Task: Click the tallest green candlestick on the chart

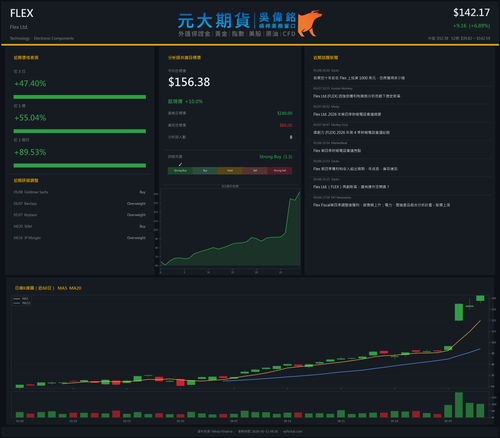Action: pyautogui.click(x=459, y=312)
